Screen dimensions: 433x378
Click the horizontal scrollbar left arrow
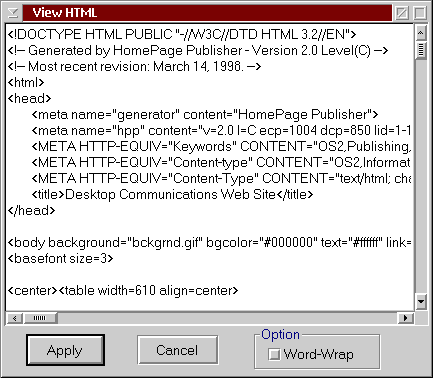coord(14,318)
